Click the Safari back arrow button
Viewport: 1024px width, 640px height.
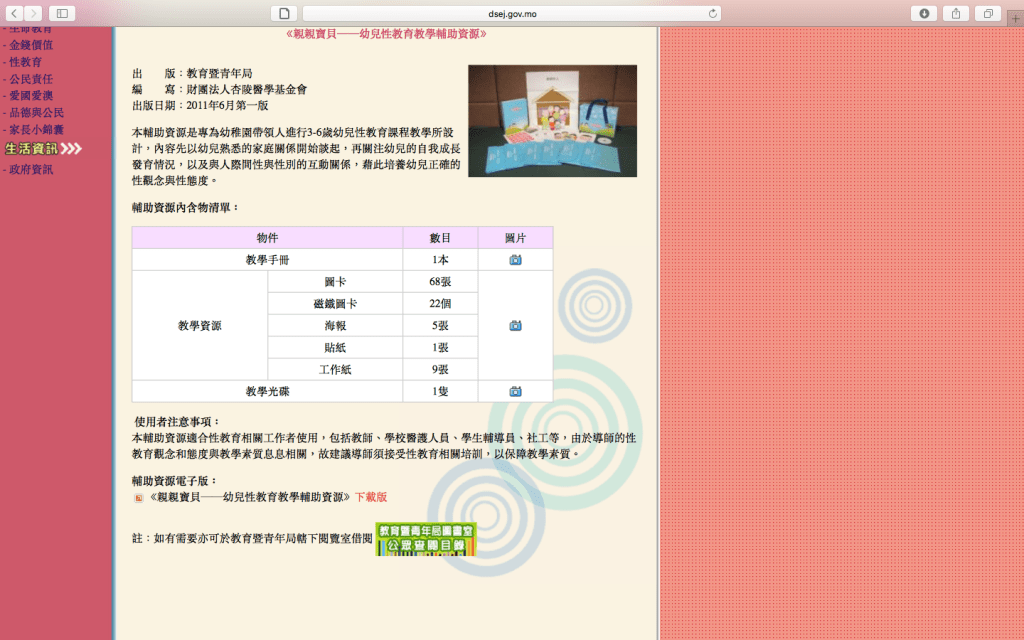point(14,13)
